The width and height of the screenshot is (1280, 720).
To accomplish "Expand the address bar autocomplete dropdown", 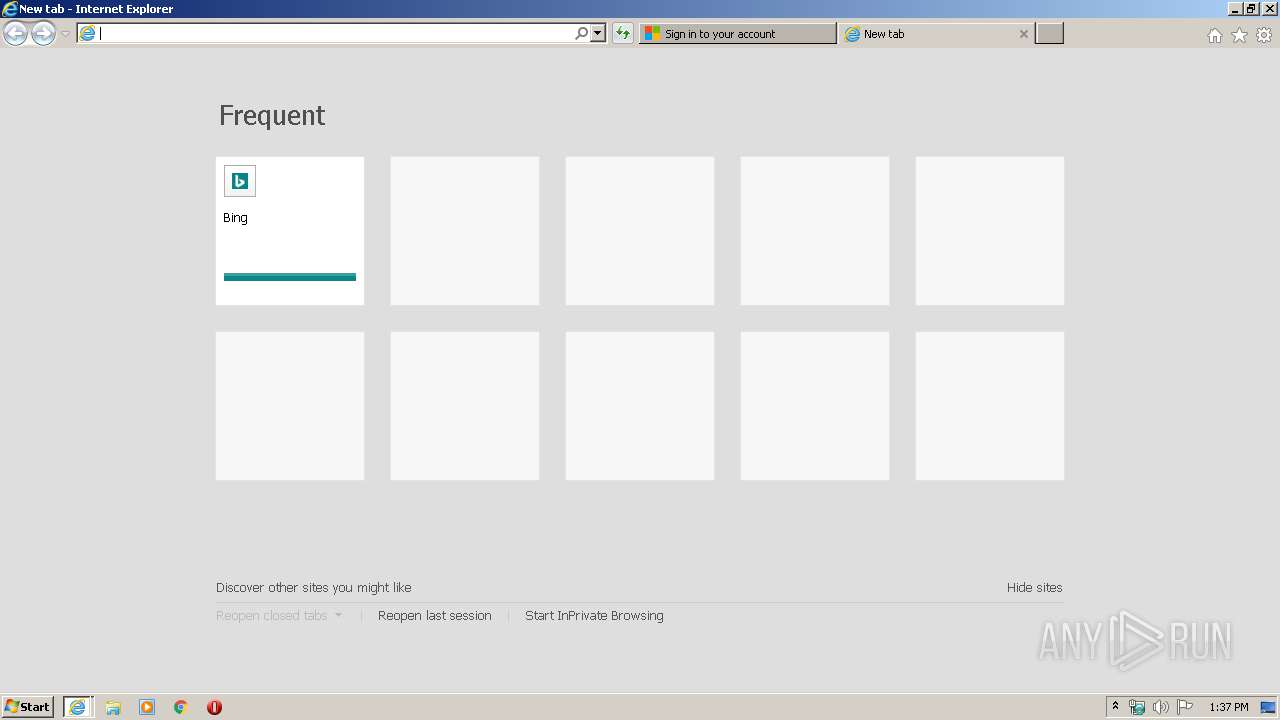I will pyautogui.click(x=598, y=33).
